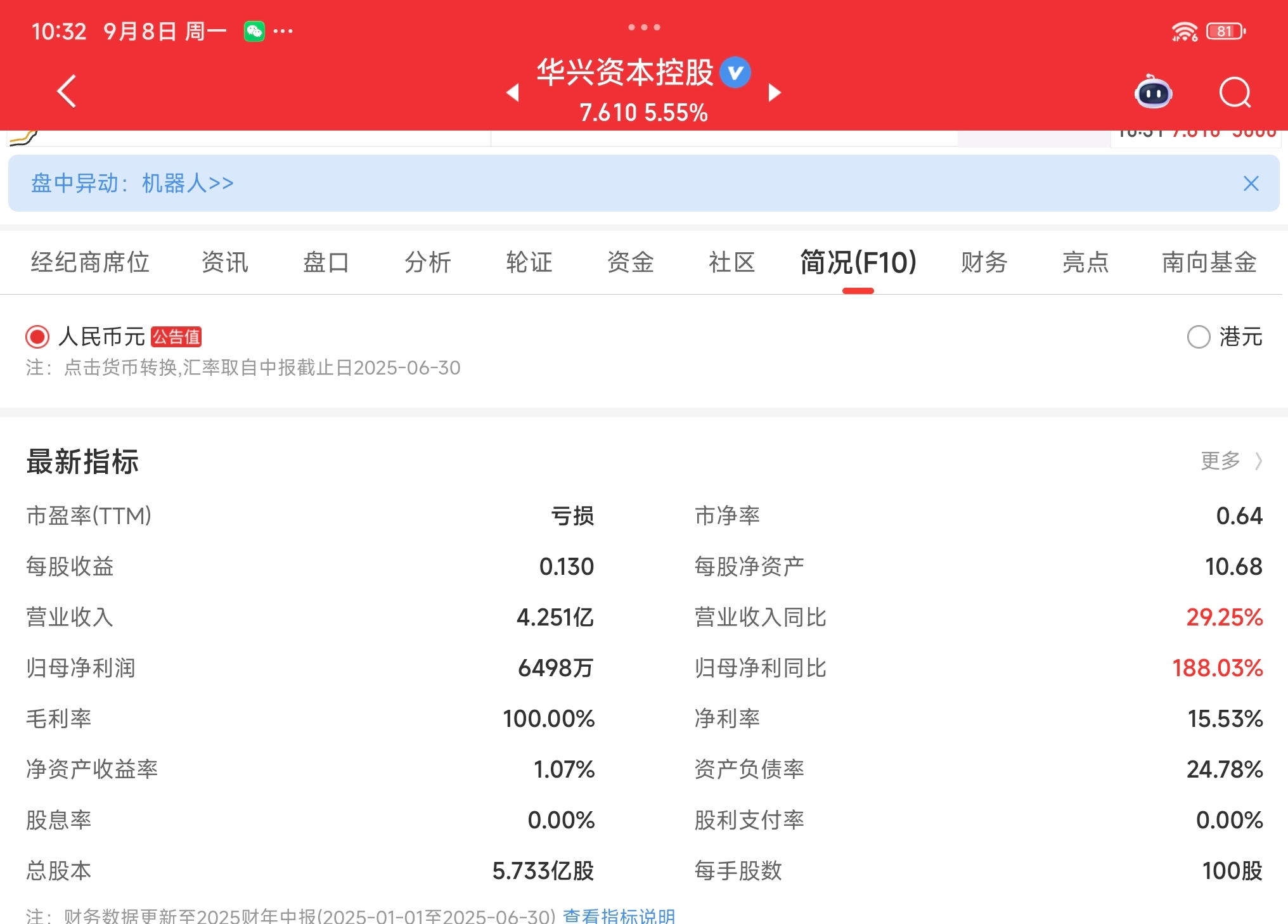Select 港元 currency radio
1288x924 pixels.
pos(1199,337)
